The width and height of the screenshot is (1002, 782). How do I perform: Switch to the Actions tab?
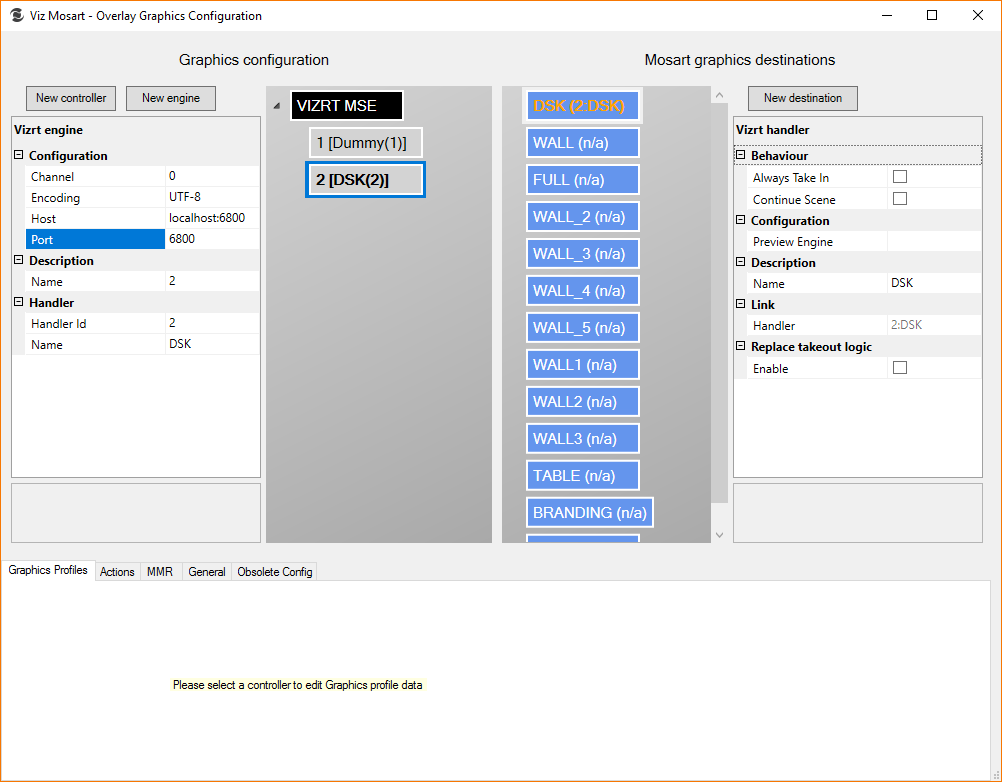[x=117, y=572]
